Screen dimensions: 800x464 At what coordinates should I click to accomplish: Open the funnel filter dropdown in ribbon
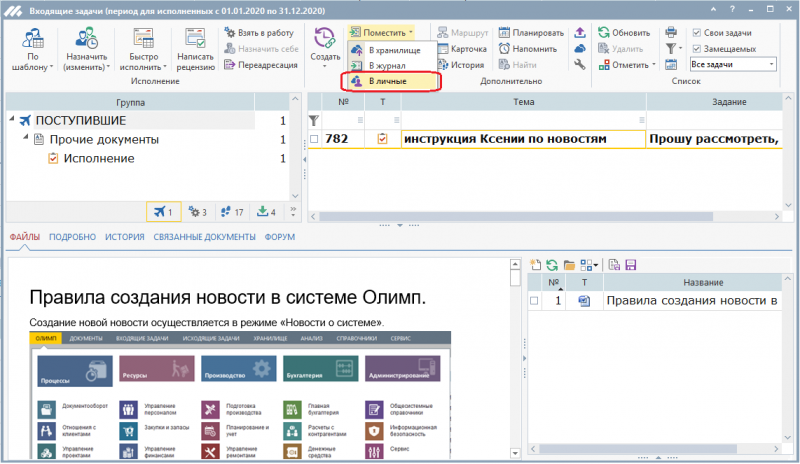pos(673,49)
